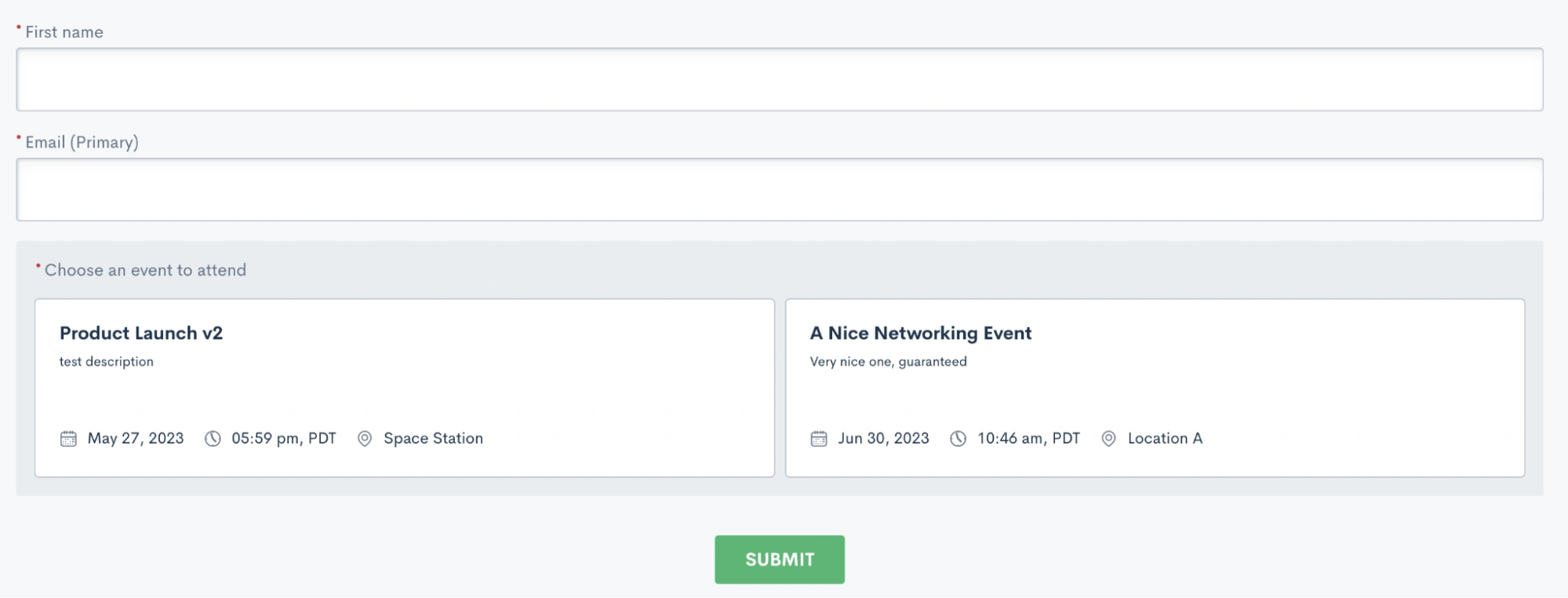Click 'Very nice one, guaranteed' description
The width and height of the screenshot is (1568, 598).
pyautogui.click(x=888, y=362)
